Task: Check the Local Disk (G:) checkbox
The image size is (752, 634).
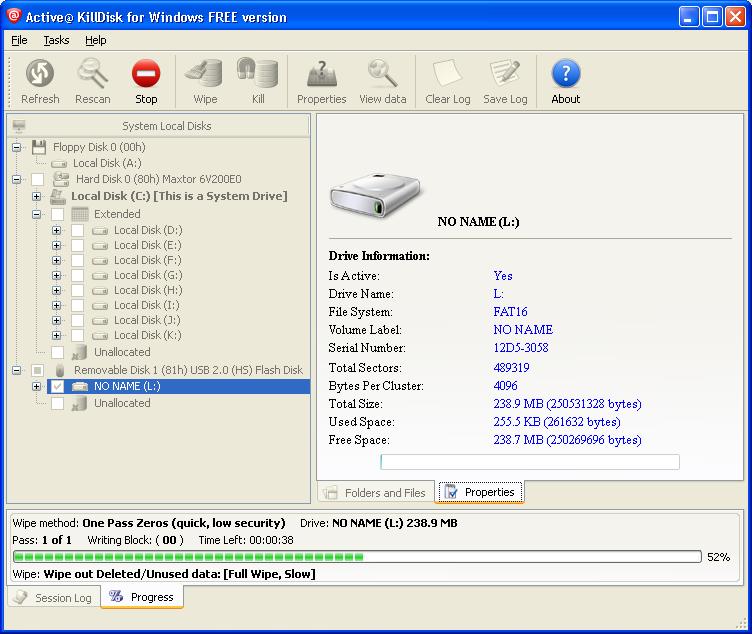Action: click(78, 276)
